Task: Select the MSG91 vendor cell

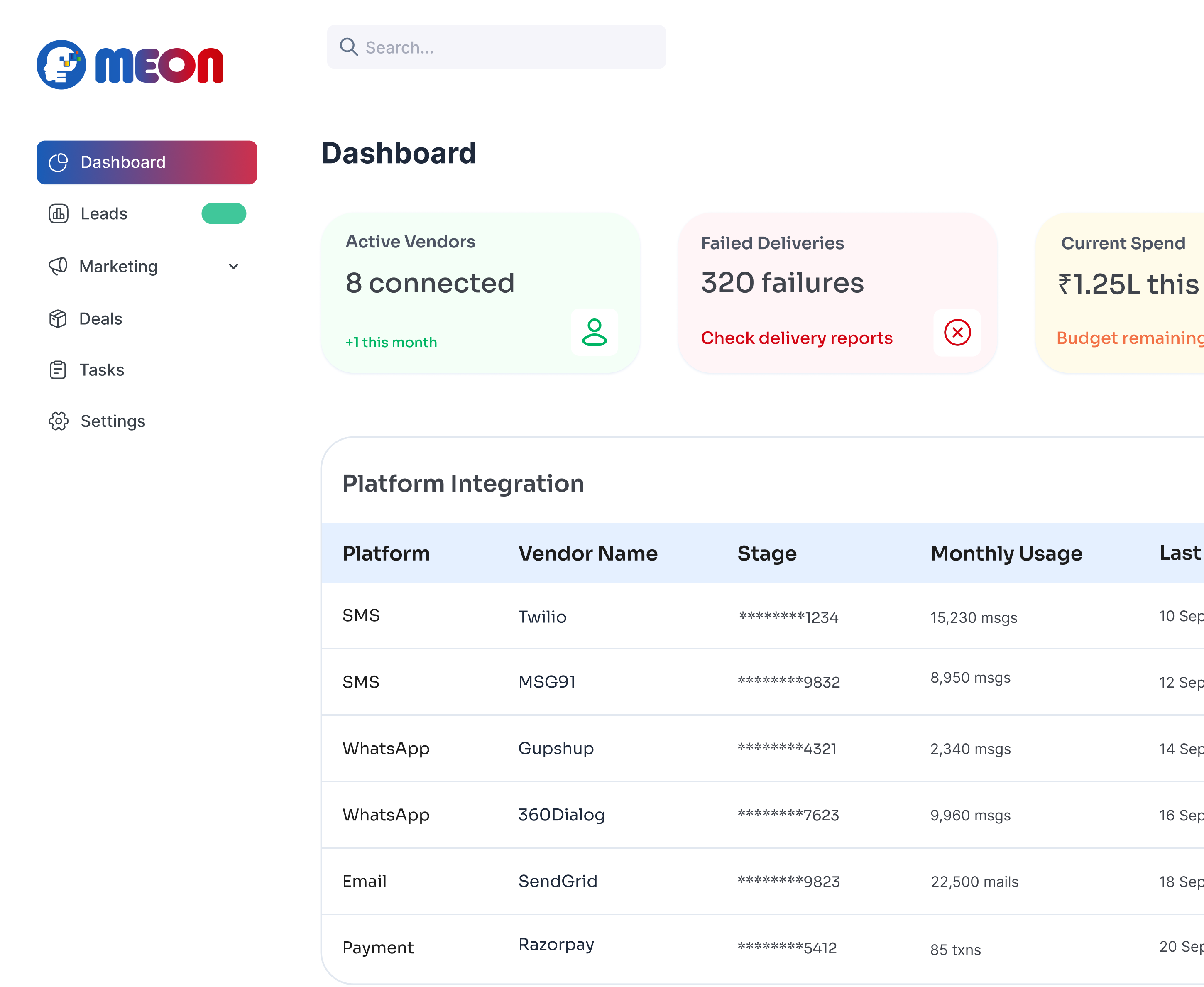Action: point(547,682)
